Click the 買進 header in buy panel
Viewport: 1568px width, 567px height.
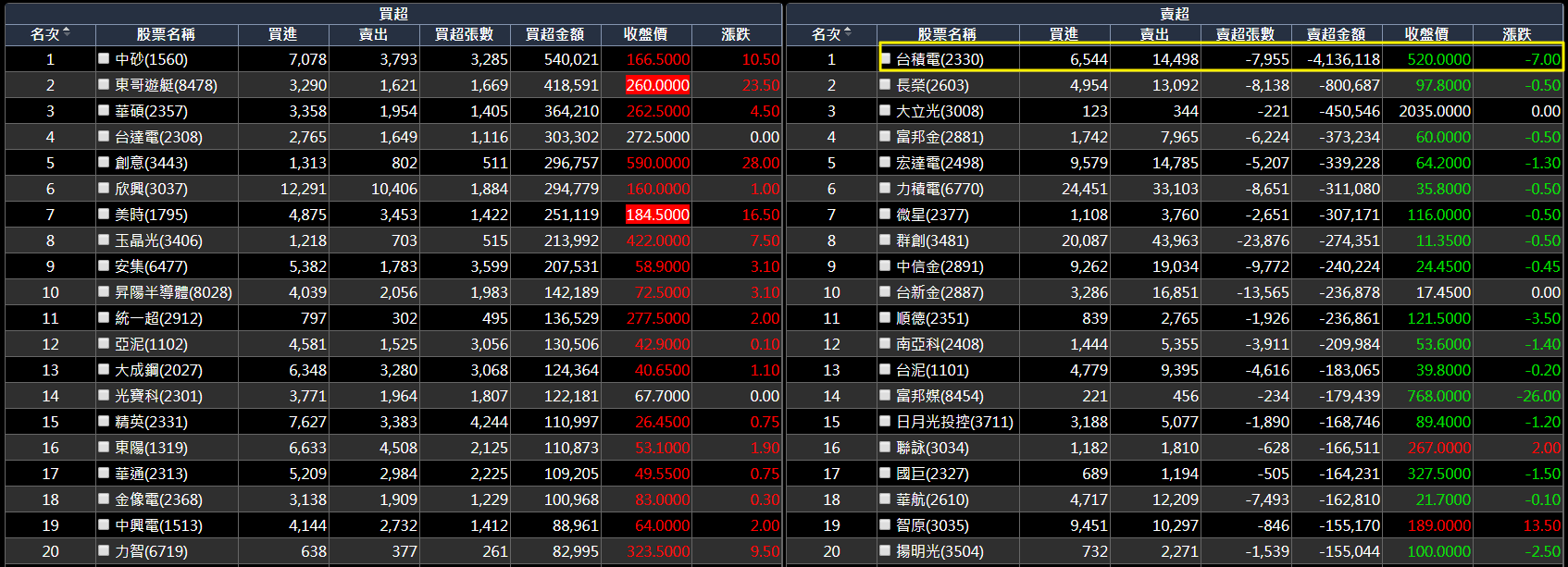point(283,34)
